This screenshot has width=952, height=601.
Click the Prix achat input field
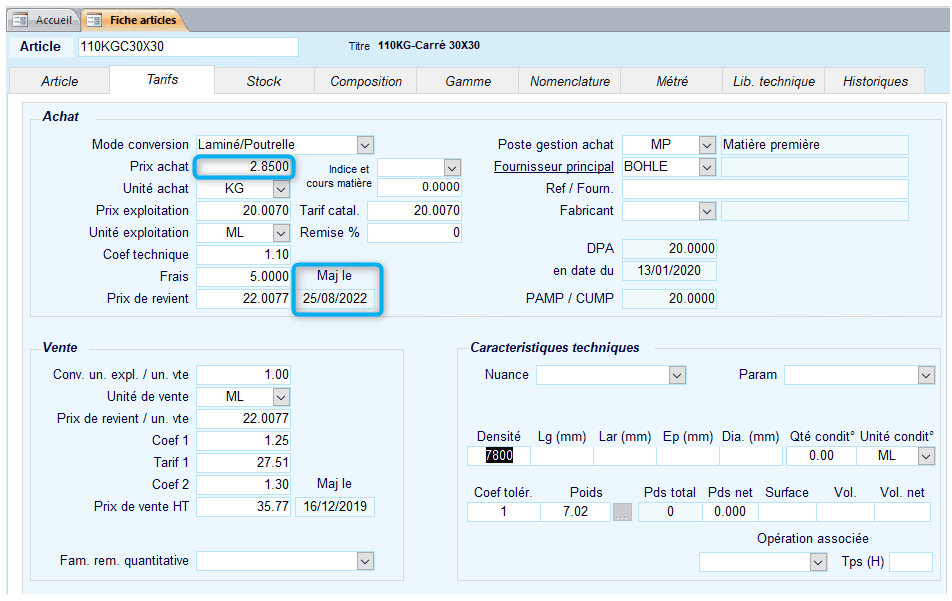pyautogui.click(x=243, y=167)
